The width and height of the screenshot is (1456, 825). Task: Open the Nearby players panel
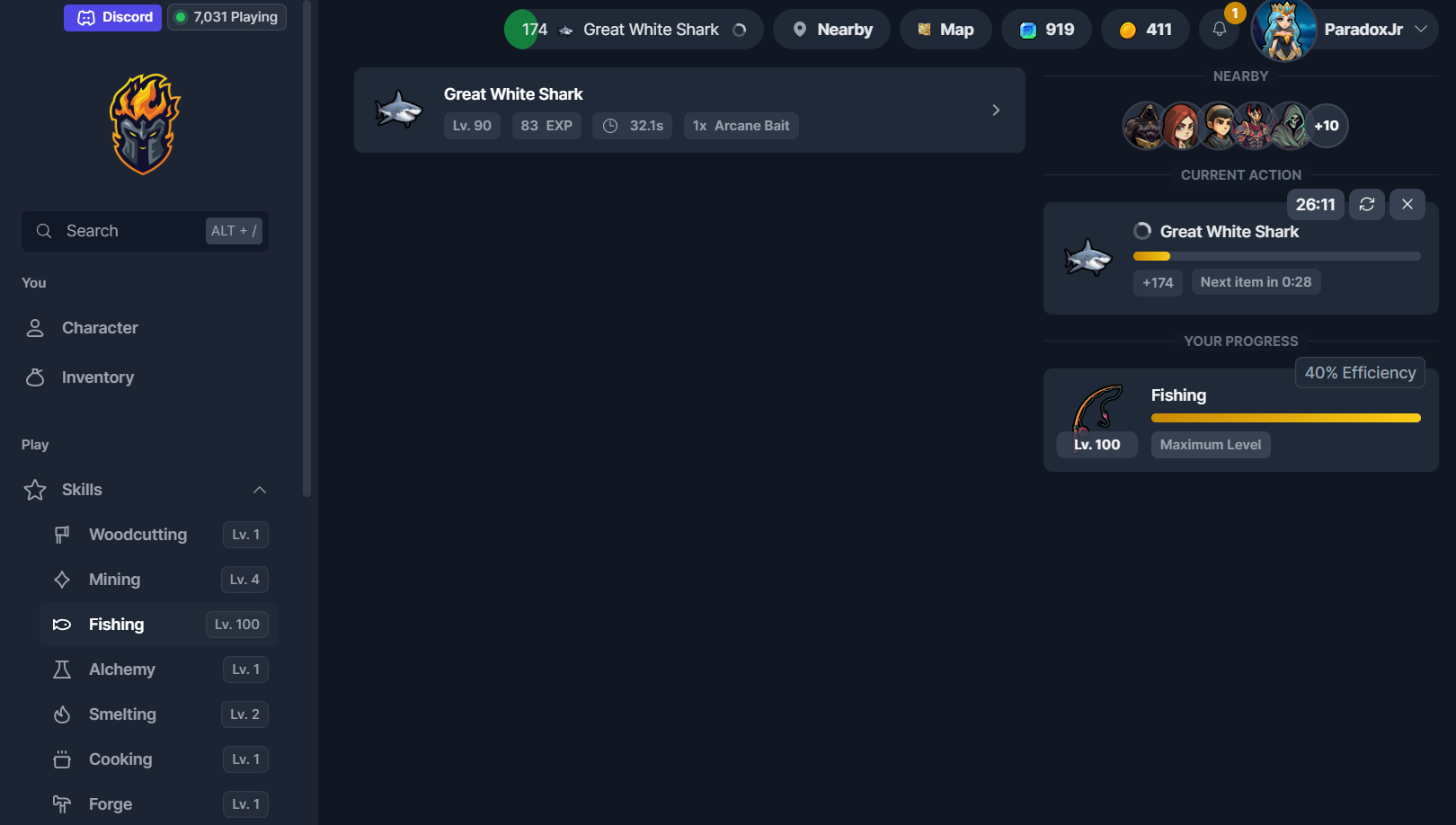pyautogui.click(x=831, y=30)
